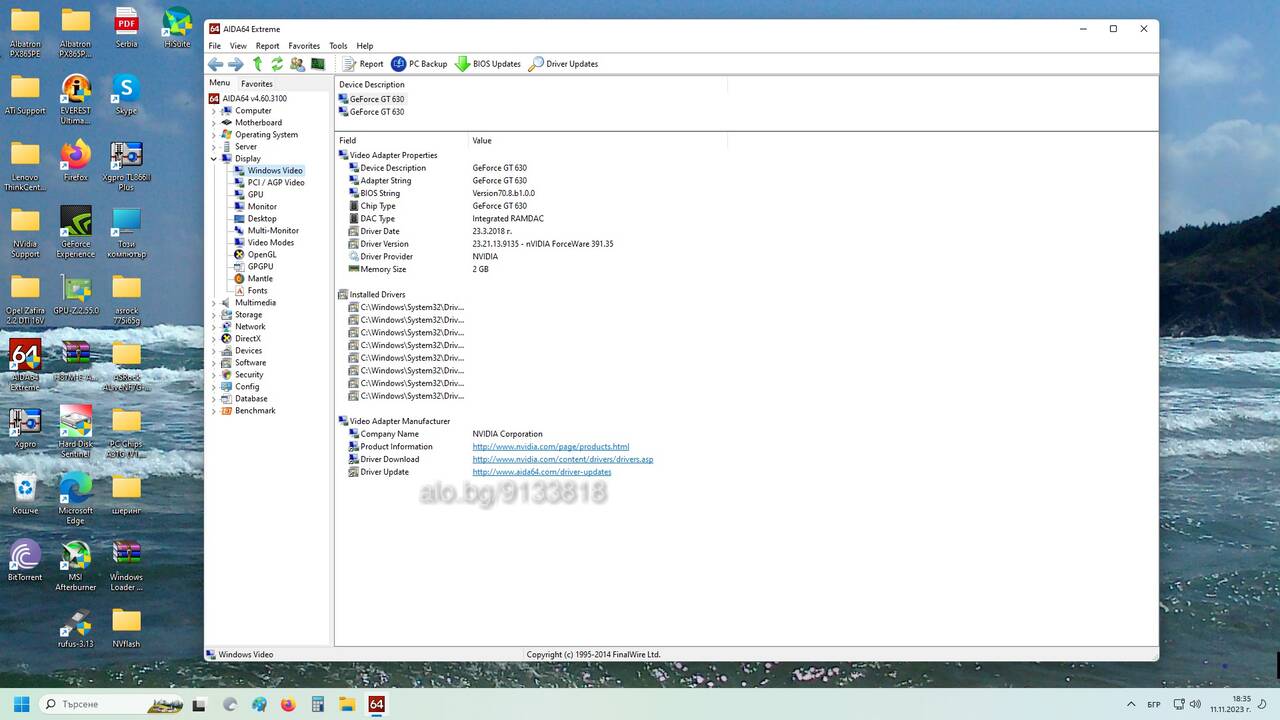Open Calculator from the taskbar
Viewport: 1280px width, 720px height.
(x=318, y=704)
